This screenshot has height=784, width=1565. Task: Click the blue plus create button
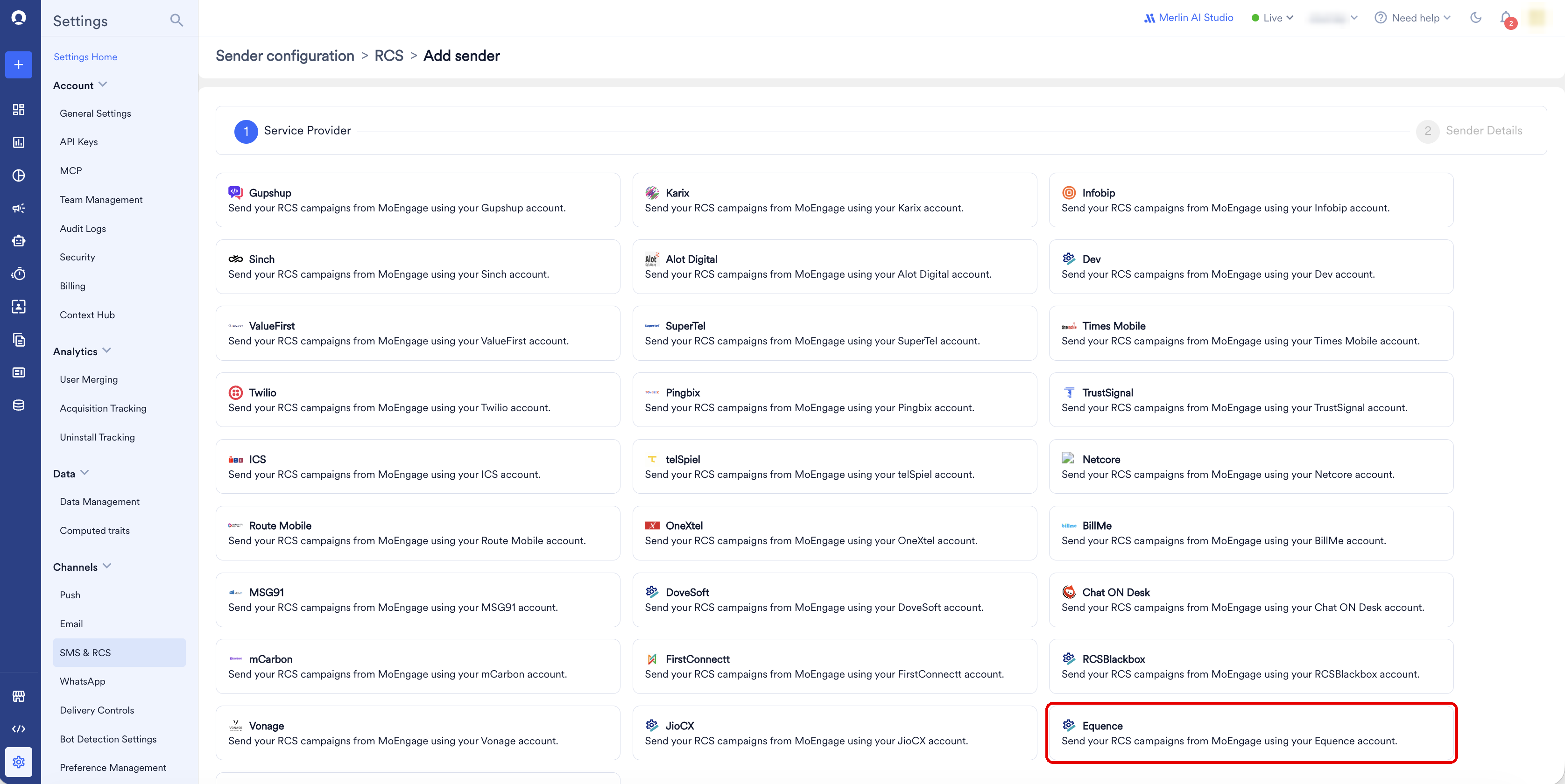point(19,64)
